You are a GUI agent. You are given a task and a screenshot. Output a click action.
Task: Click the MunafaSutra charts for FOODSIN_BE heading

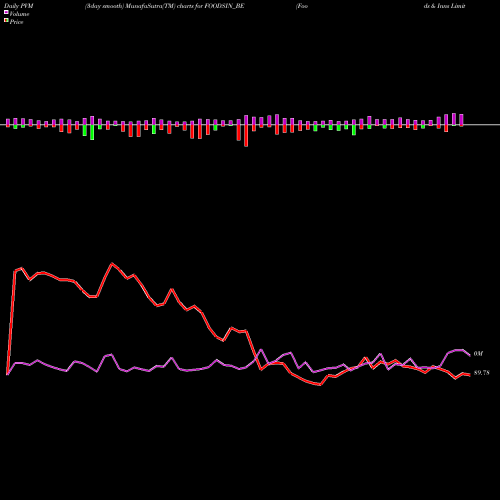coord(165,6)
